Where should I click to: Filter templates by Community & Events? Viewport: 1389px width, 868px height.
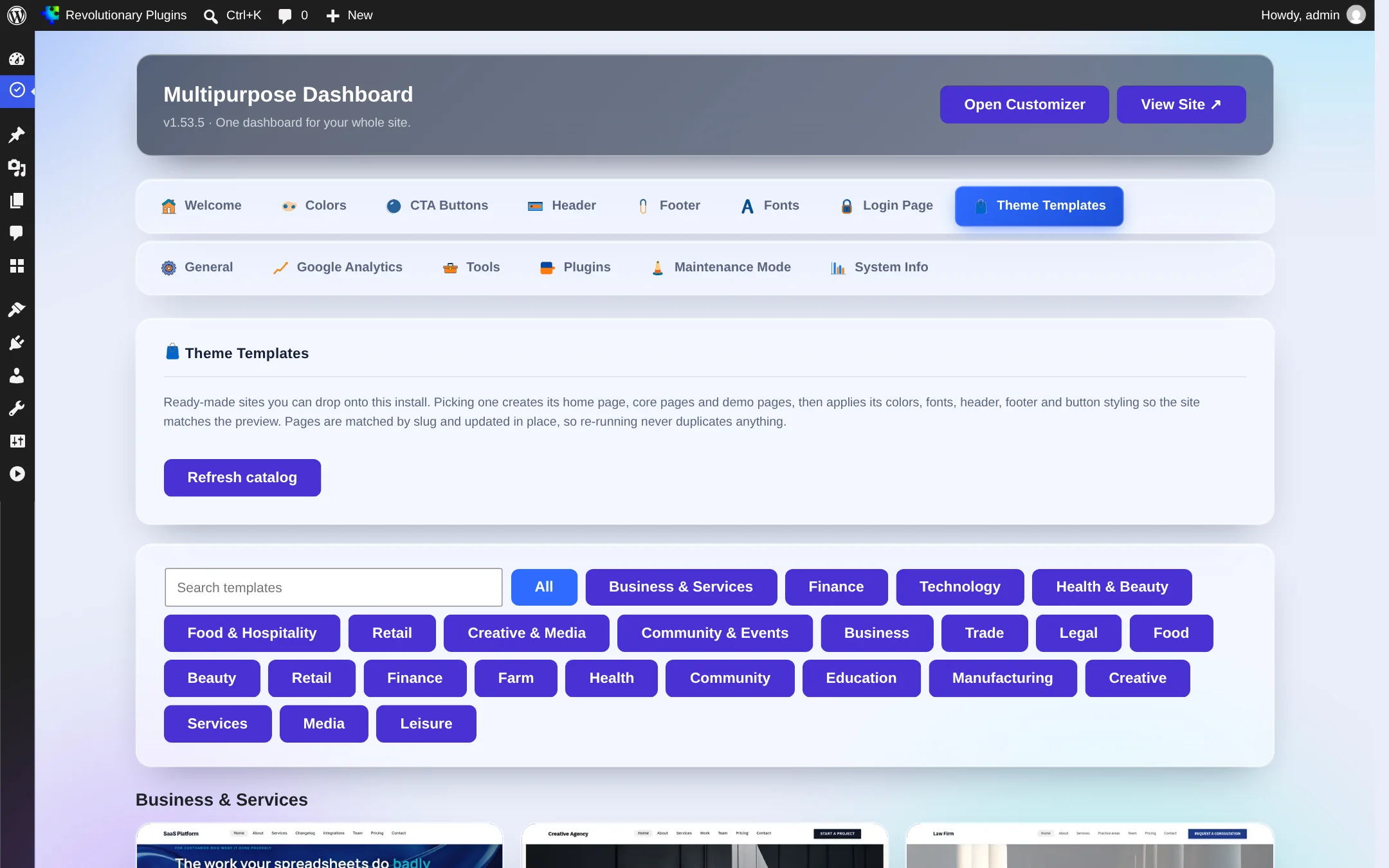tap(715, 633)
